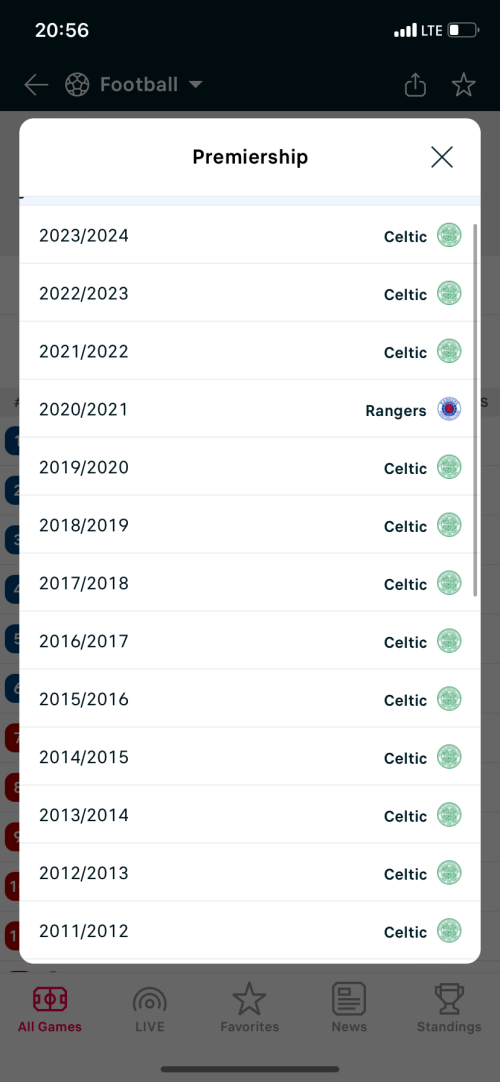Screen dimensions: 500x1082
Task: Tap the football icon beside sport name
Action: point(78,85)
